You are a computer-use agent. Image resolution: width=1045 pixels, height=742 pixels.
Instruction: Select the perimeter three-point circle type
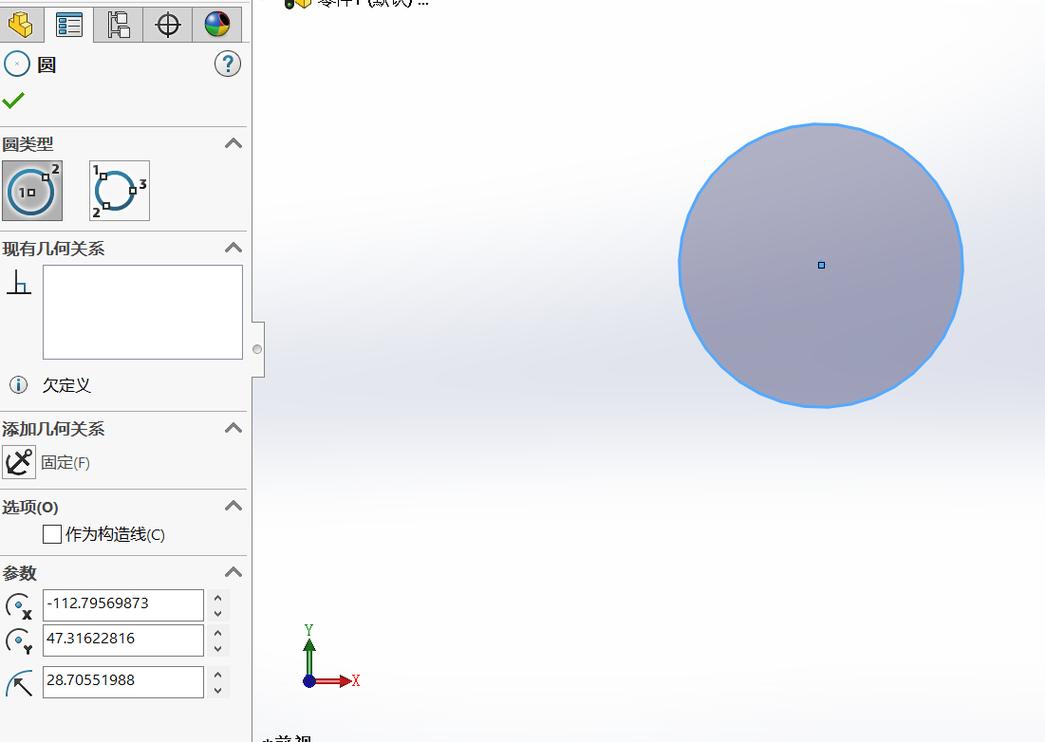119,191
